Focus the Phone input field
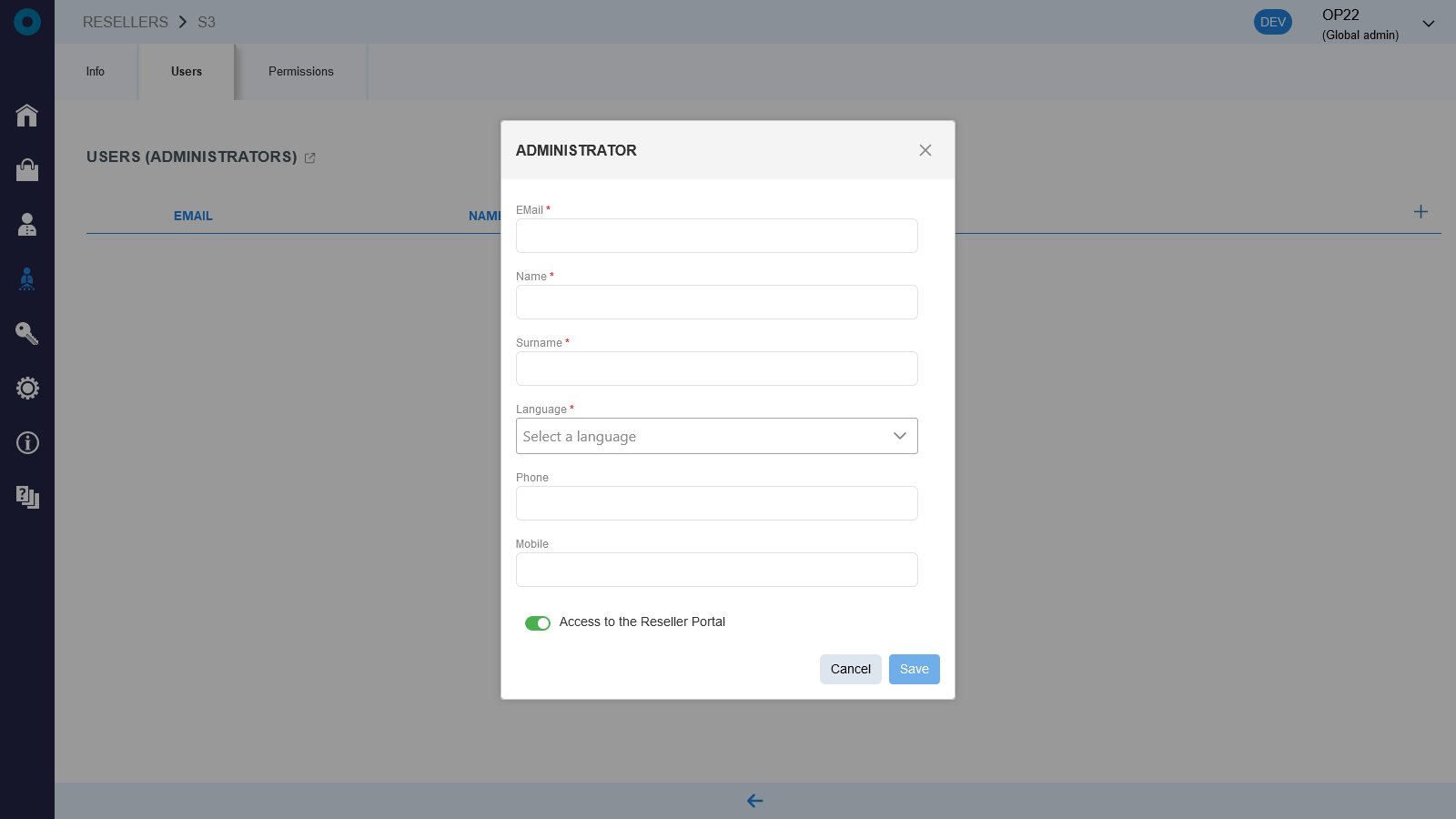This screenshot has height=819, width=1456. [717, 503]
